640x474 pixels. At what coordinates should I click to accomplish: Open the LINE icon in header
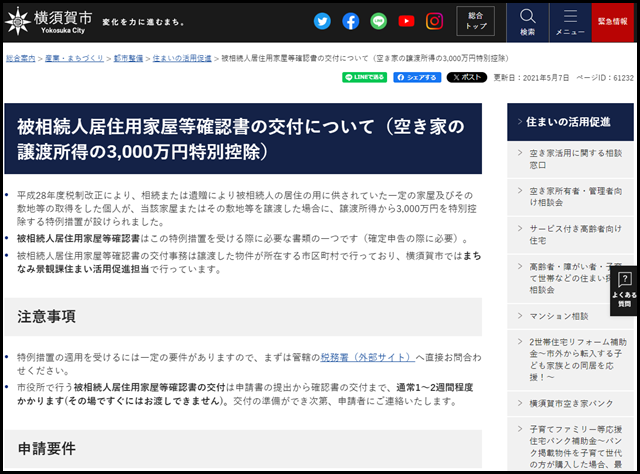pyautogui.click(x=378, y=21)
